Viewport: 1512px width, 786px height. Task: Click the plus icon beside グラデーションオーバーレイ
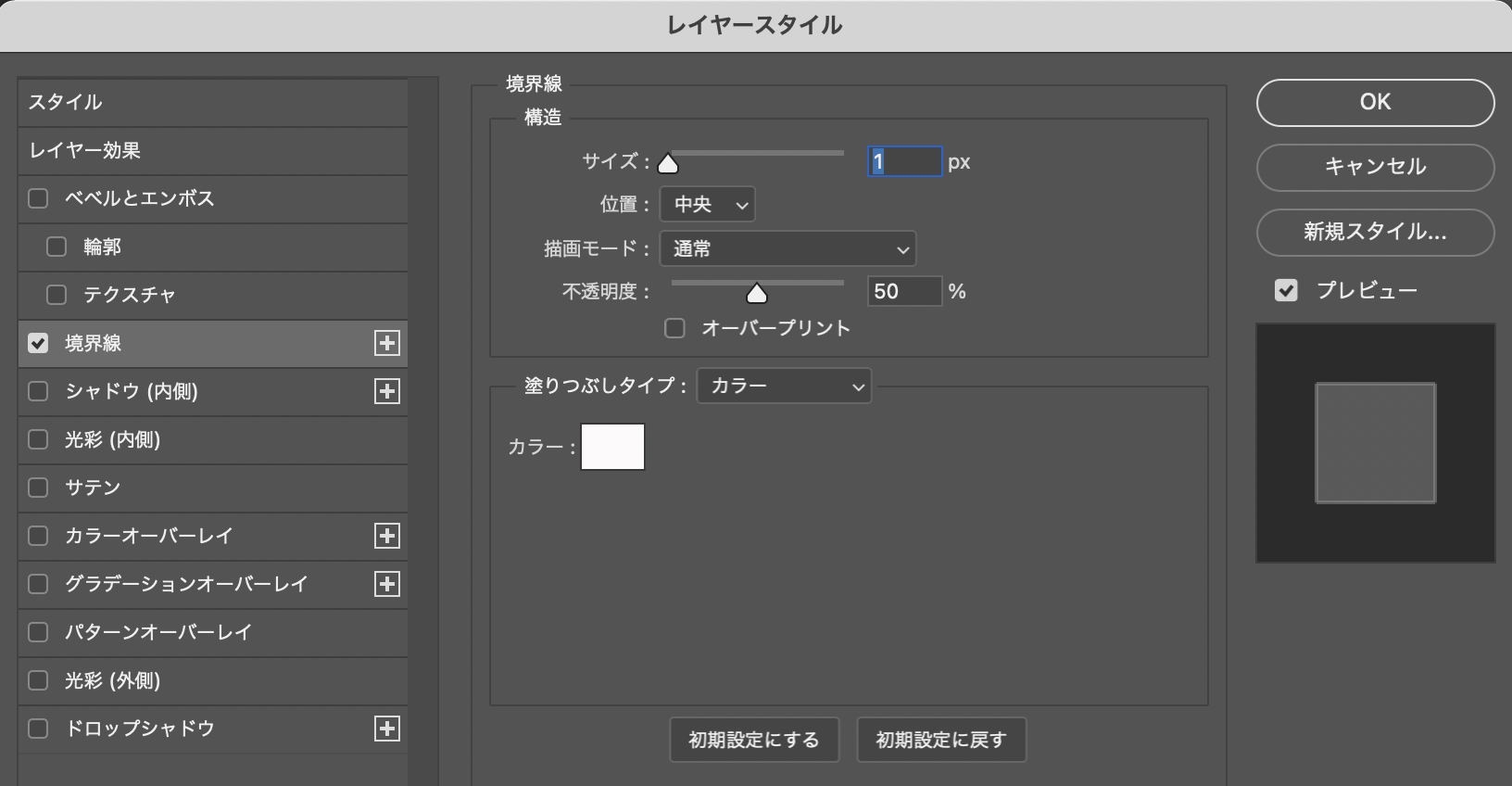pos(386,584)
